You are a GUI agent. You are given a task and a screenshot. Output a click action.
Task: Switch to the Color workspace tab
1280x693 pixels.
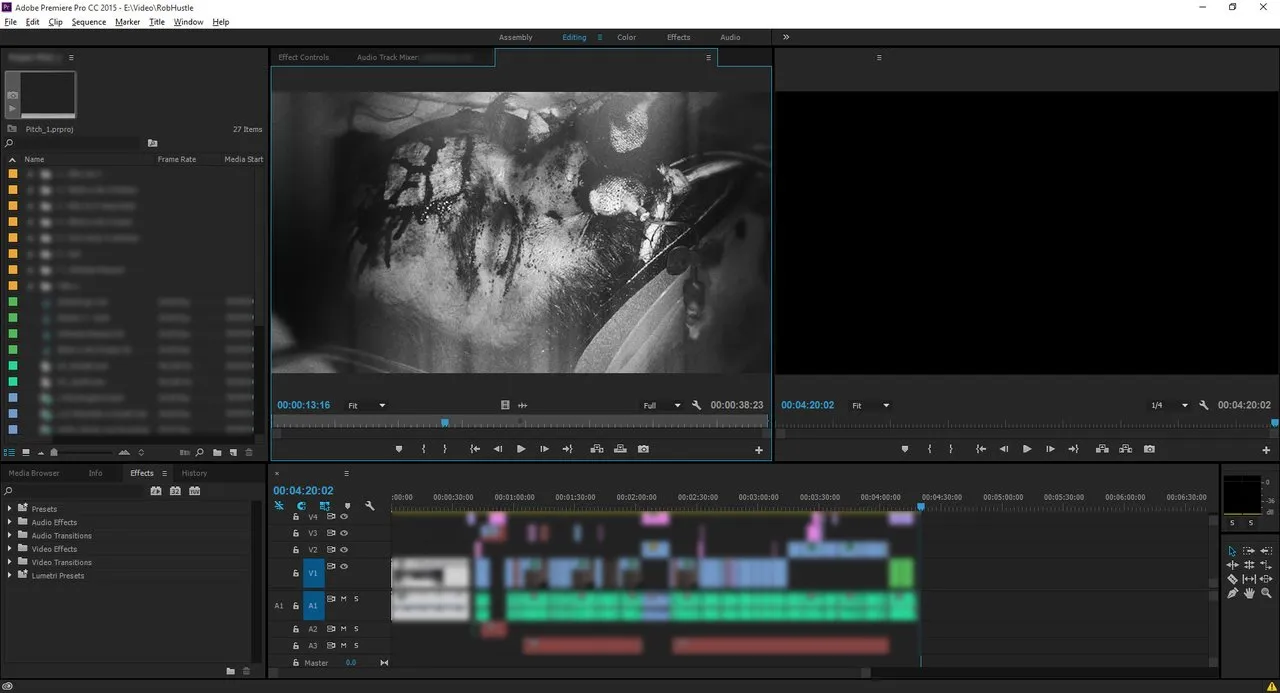coord(626,37)
